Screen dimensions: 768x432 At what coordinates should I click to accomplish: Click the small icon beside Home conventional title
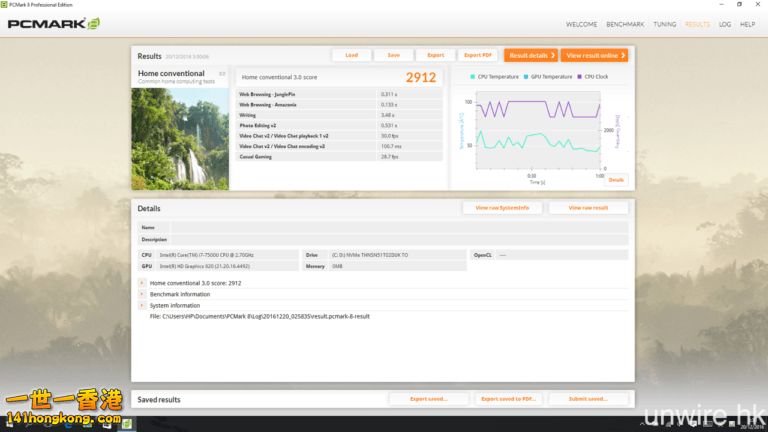click(222, 74)
